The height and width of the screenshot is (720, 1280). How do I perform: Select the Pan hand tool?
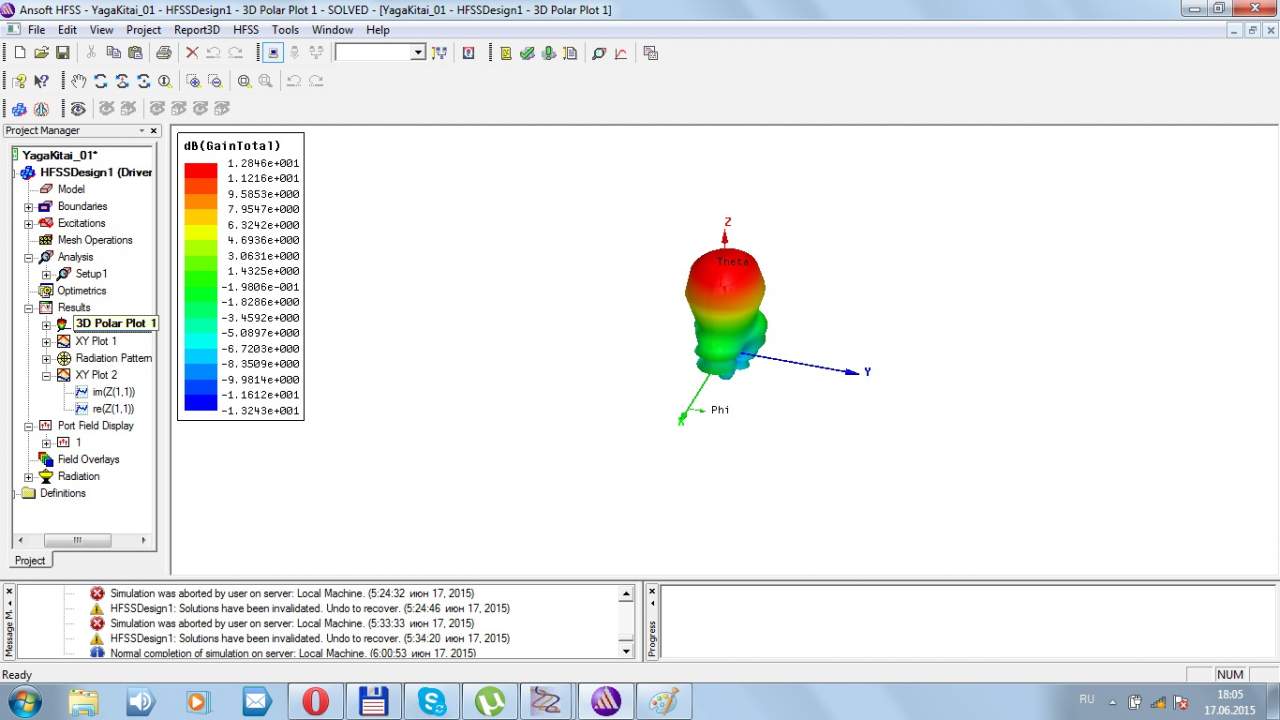pos(79,81)
